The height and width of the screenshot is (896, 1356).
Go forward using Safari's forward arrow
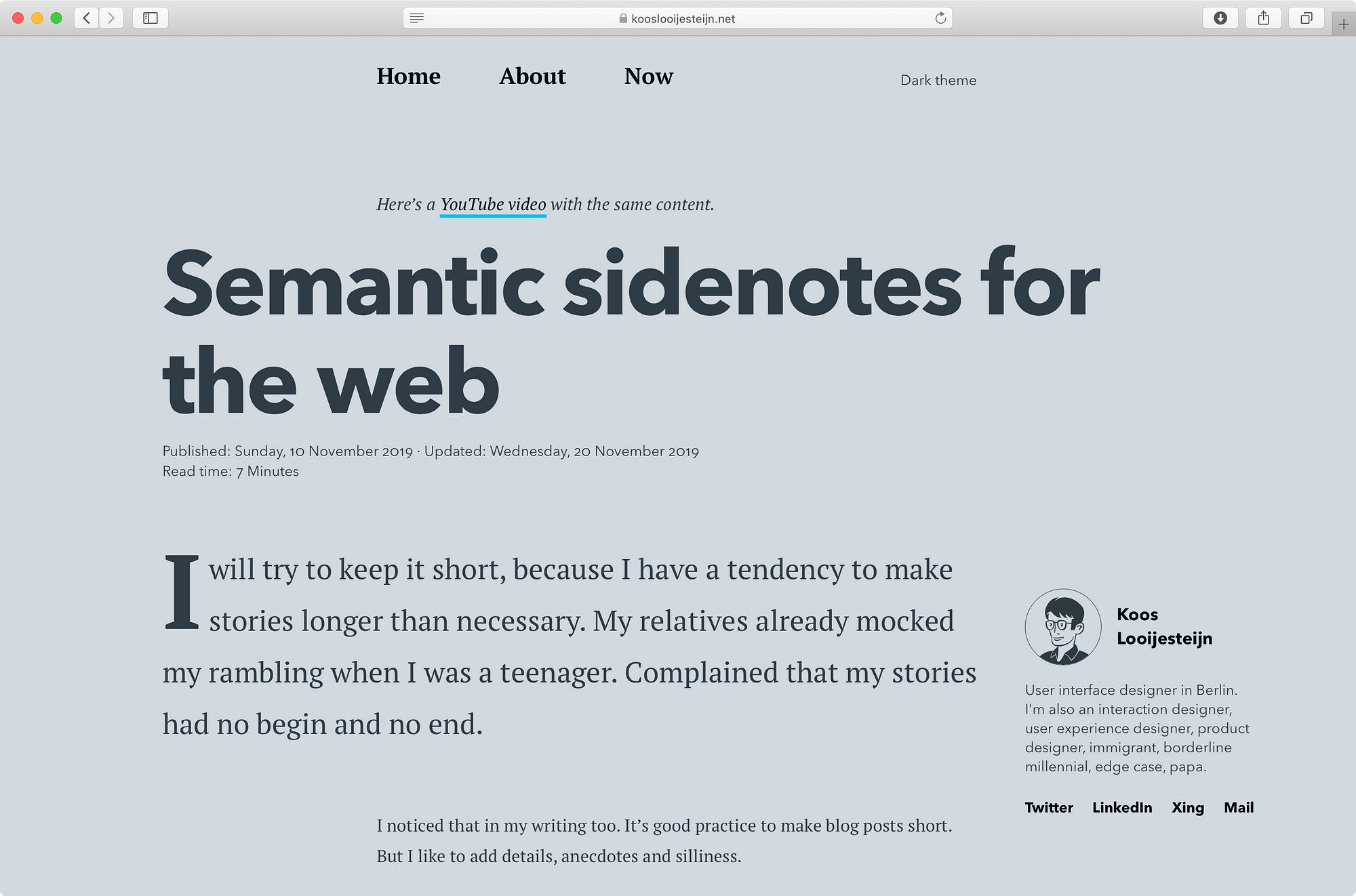111,18
